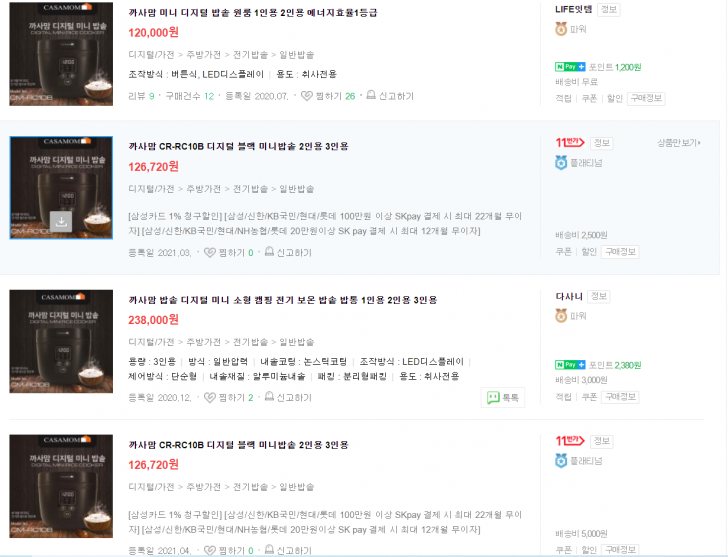
Task: Click report bell icon on 238,000원 listing
Action: click(269, 396)
